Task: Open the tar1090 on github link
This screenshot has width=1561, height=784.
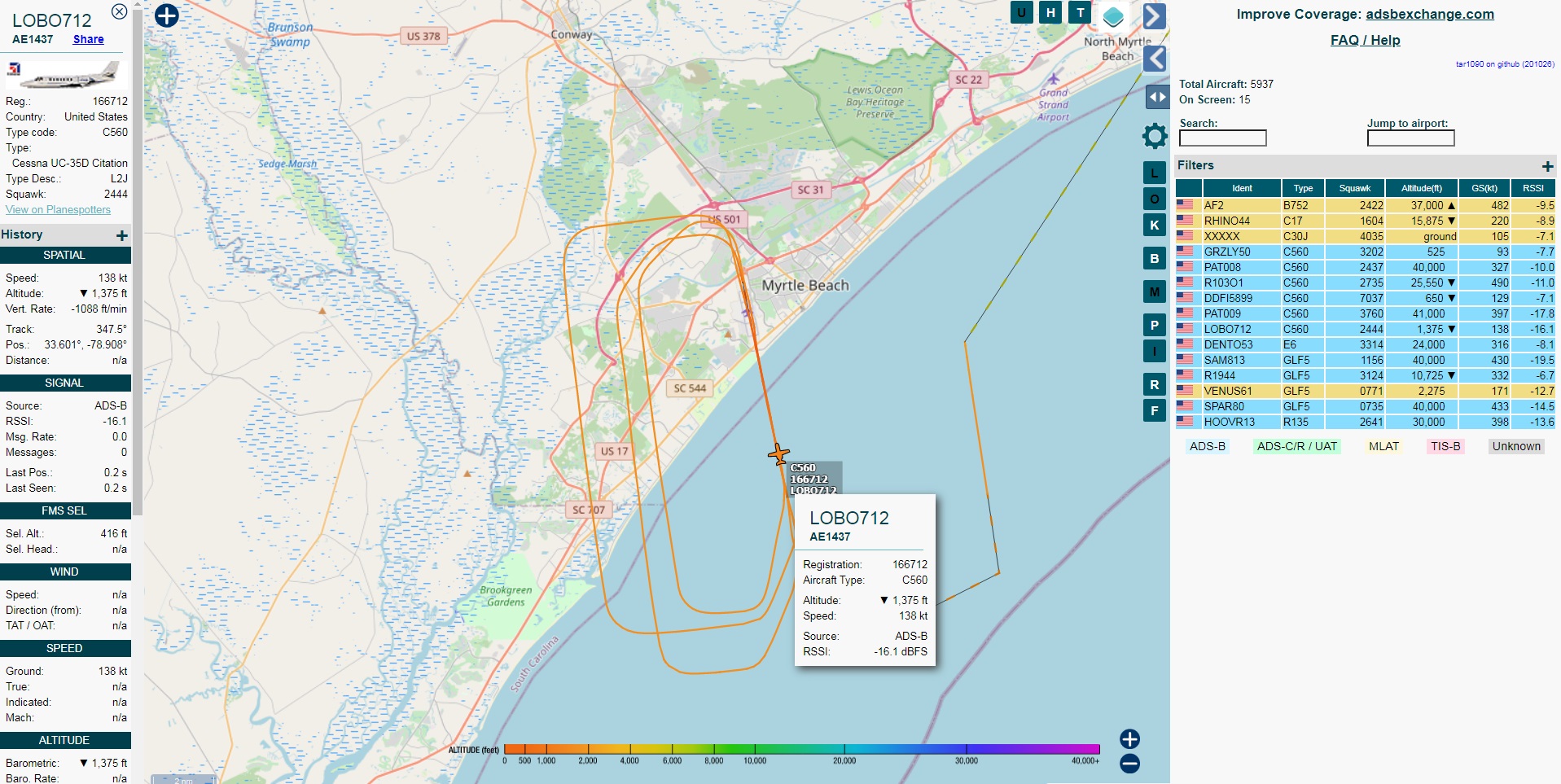Action: [x=1504, y=64]
